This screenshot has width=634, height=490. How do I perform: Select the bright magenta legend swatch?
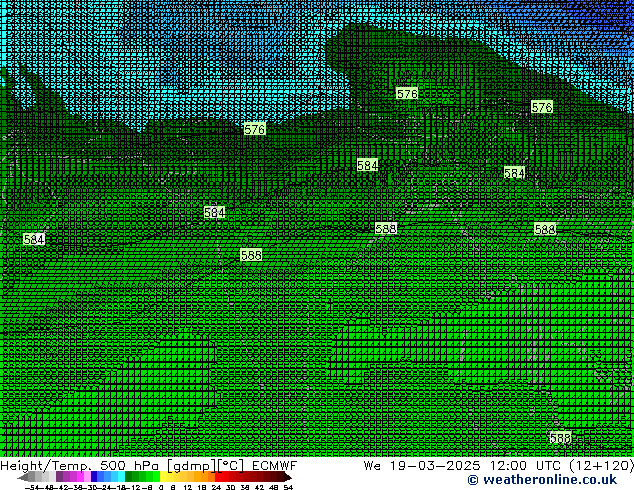pos(80,476)
